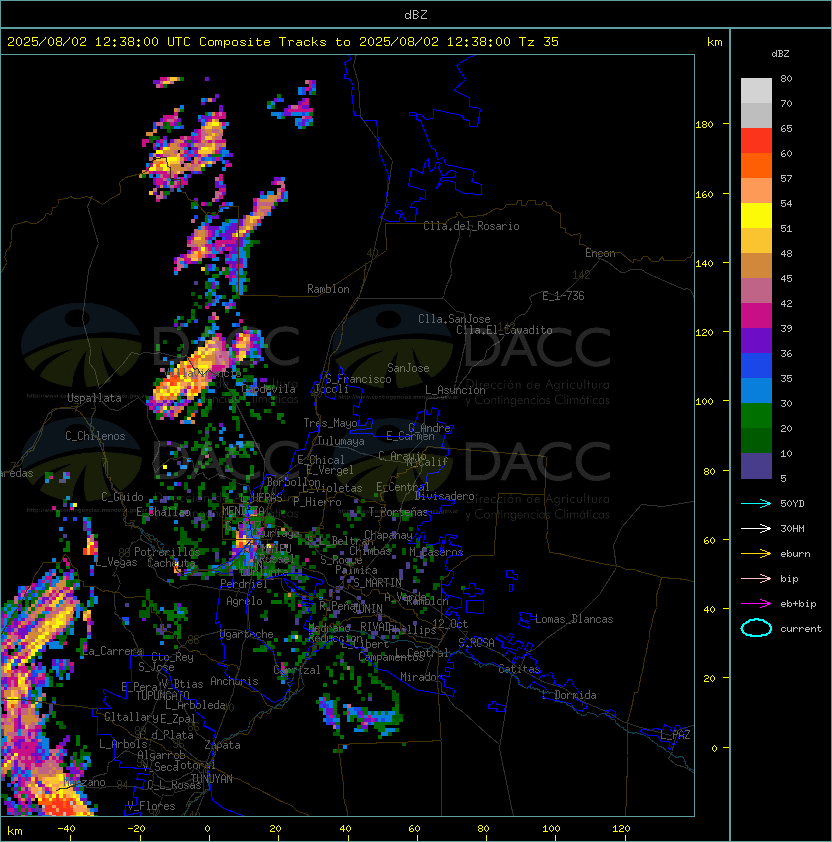Viewport: 832px width, 842px height.
Task: Click the 'dBZ' title at top center
Action: click(416, 15)
